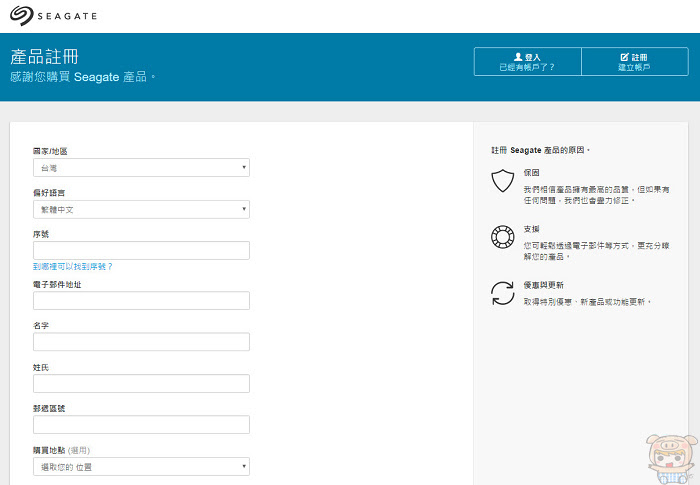Click the 取得特別優惠 description text
This screenshot has height=485, width=700.
click(588, 302)
